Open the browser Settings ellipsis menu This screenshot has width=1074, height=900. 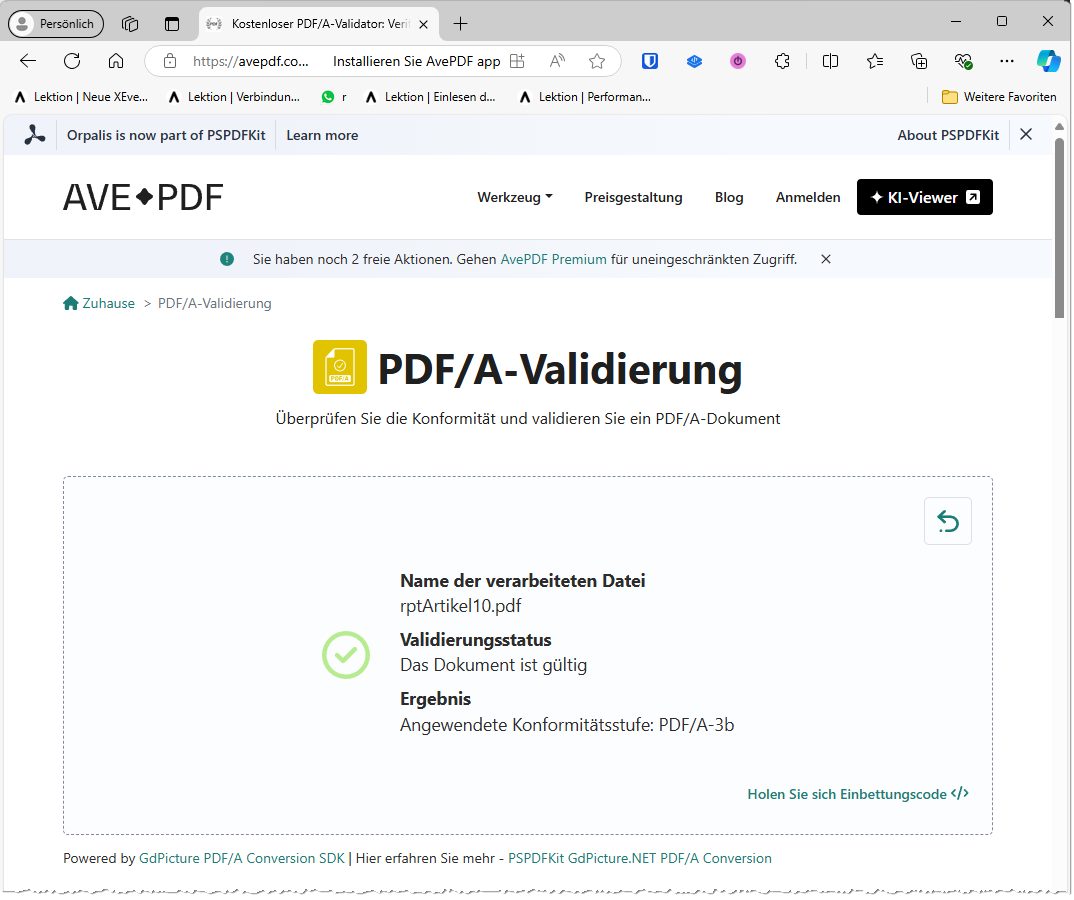click(x=1007, y=61)
